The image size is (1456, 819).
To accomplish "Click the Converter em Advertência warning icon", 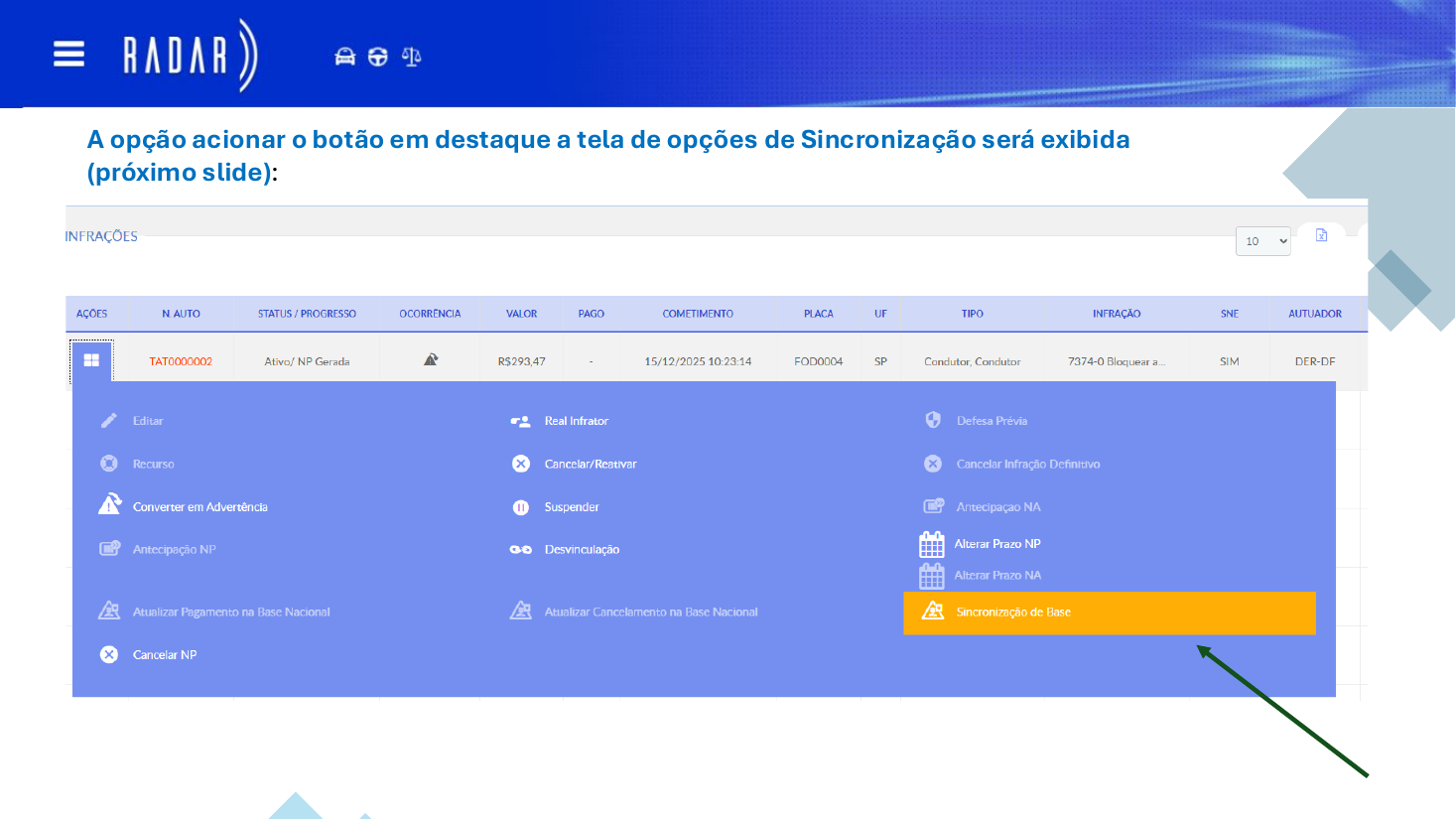I will click(110, 504).
